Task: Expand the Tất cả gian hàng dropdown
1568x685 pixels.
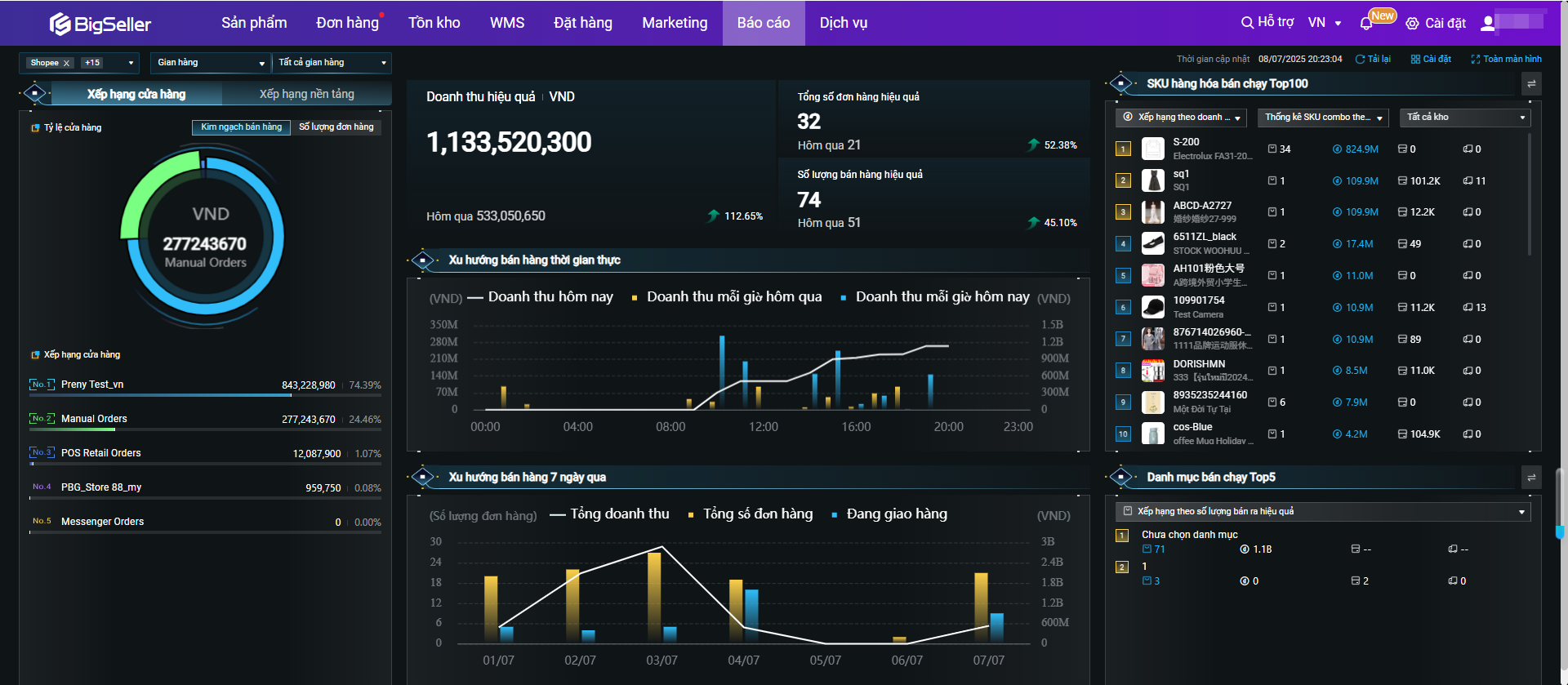Action: (x=332, y=63)
